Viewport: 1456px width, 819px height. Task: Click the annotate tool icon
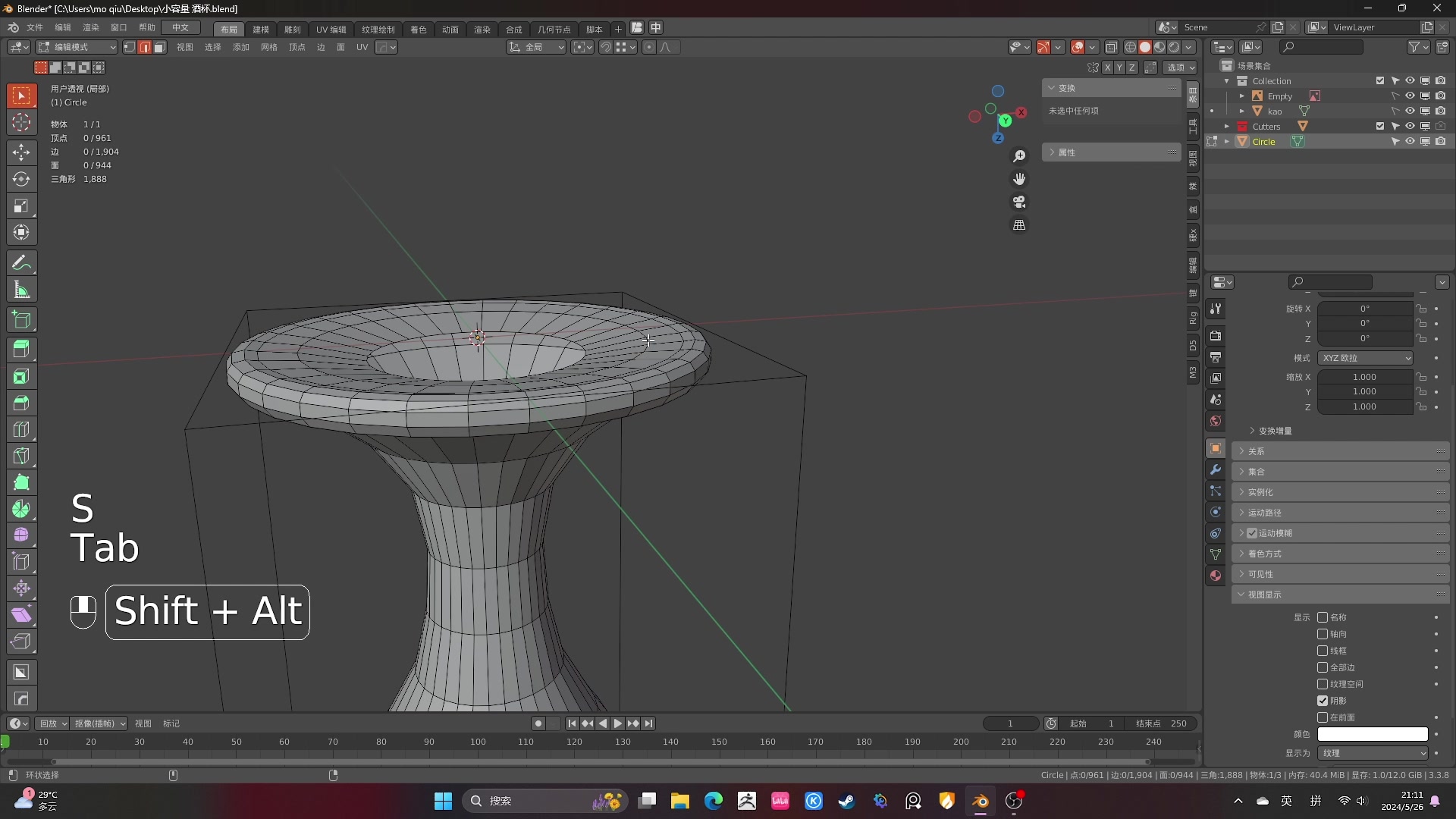coord(22,262)
